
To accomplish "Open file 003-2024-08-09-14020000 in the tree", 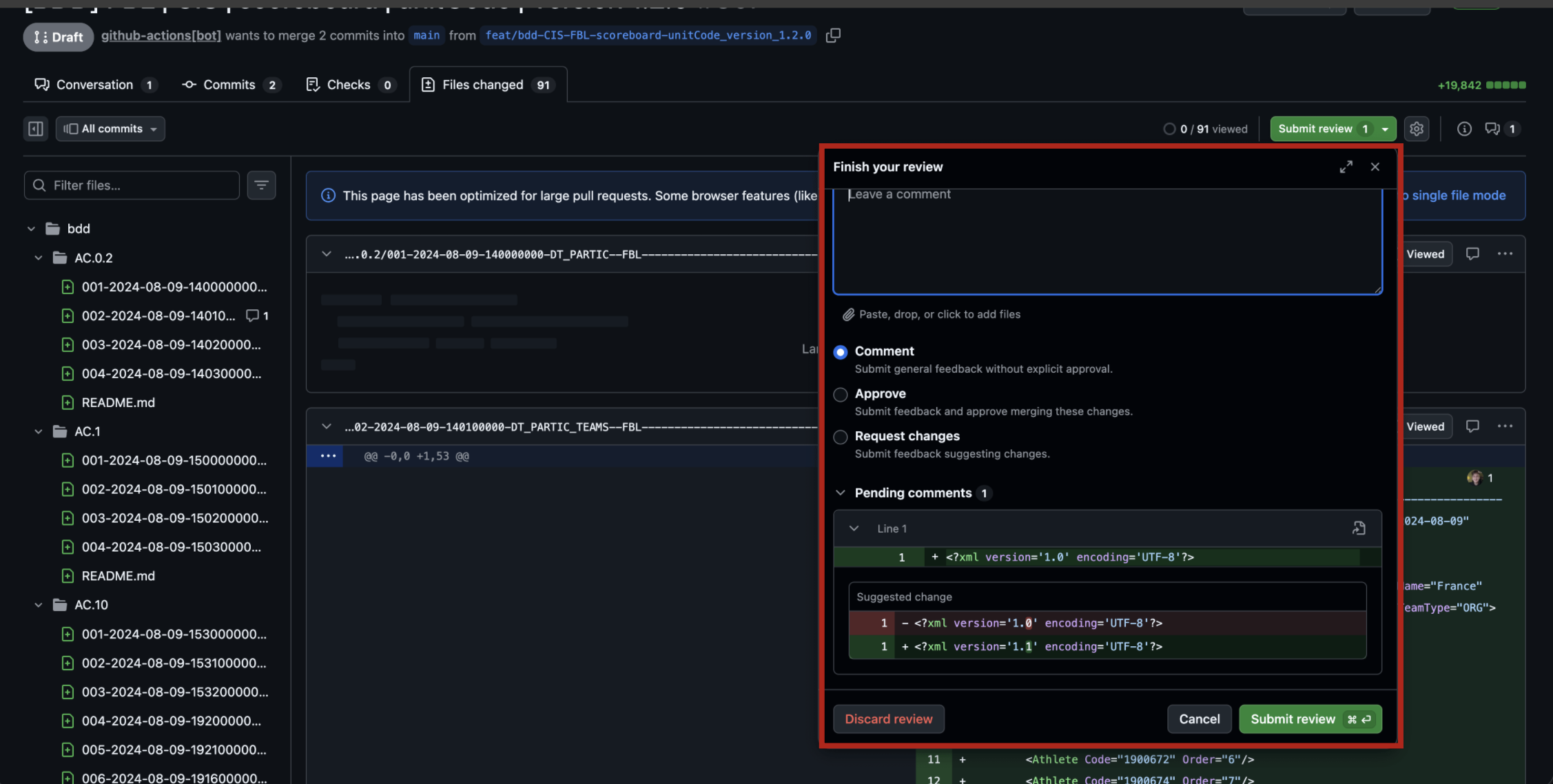I will tap(171, 344).
